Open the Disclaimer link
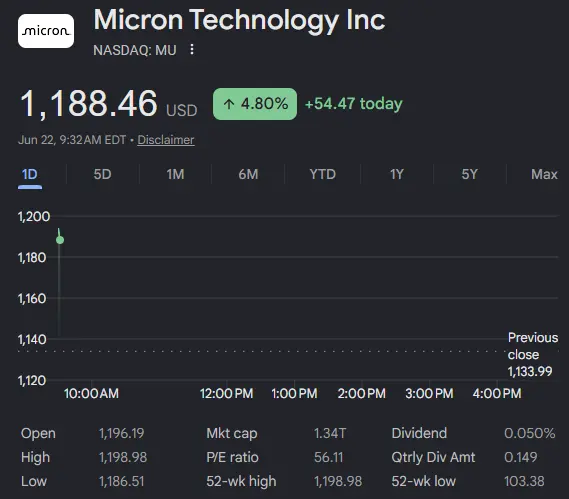 coord(166,140)
